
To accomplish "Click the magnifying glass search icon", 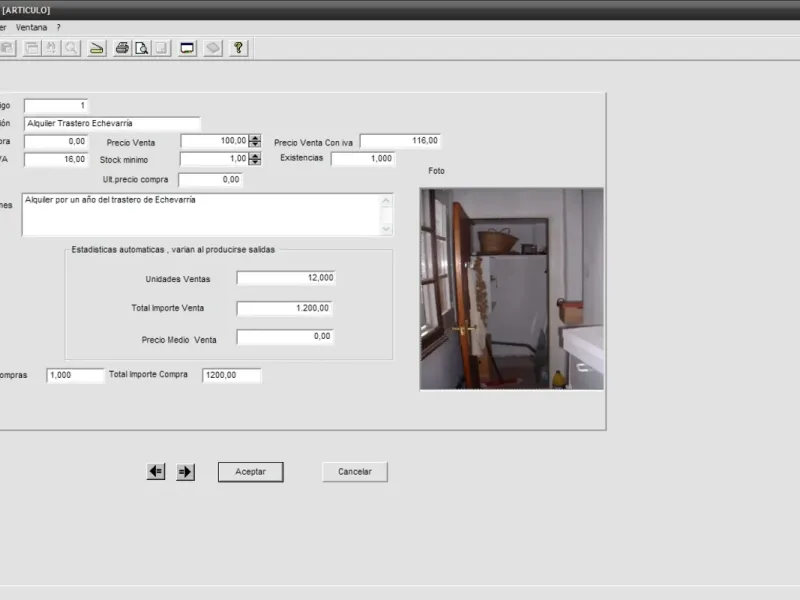I will point(71,48).
